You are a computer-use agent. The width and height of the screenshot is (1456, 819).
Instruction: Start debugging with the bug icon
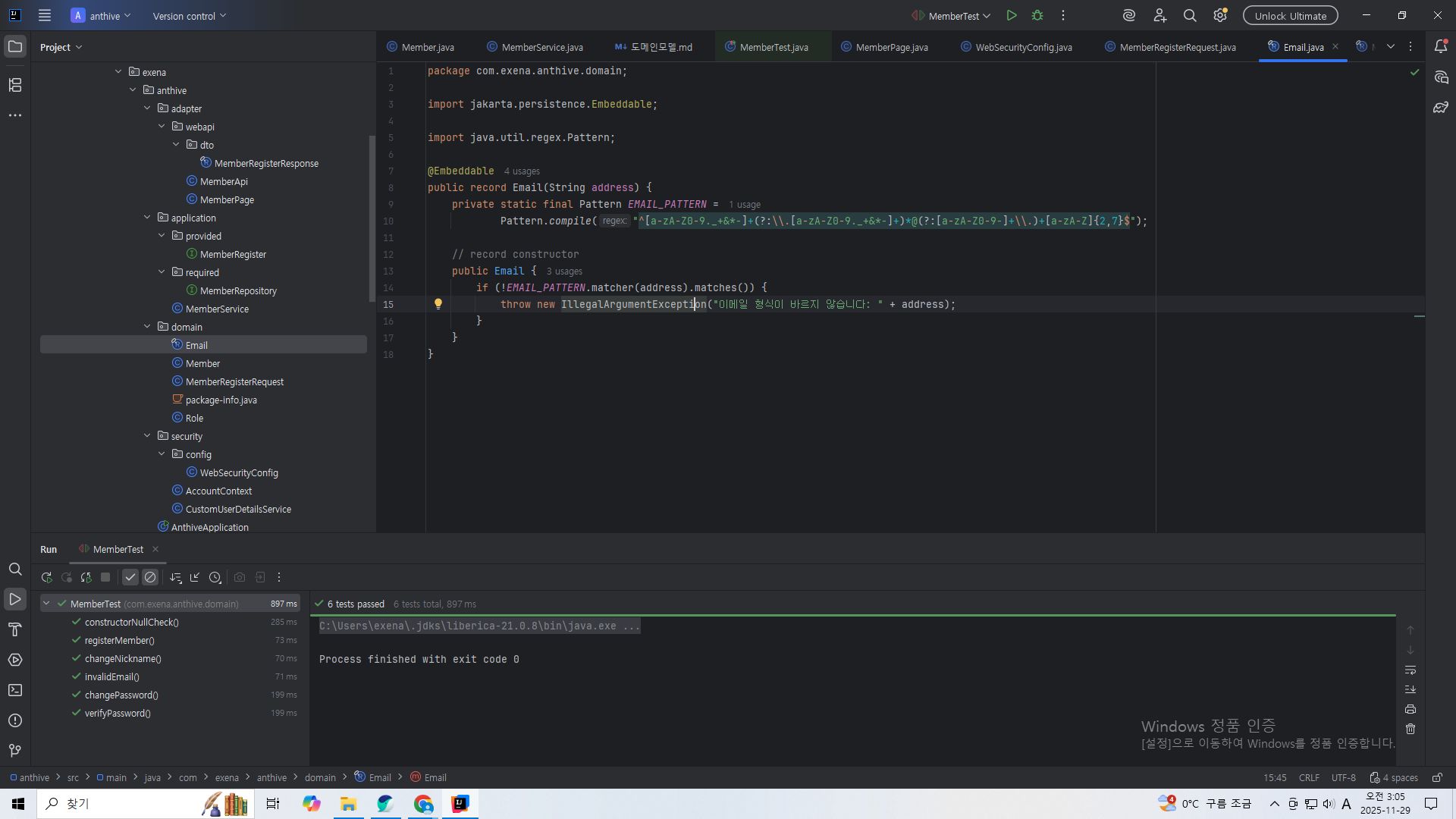coord(1037,16)
